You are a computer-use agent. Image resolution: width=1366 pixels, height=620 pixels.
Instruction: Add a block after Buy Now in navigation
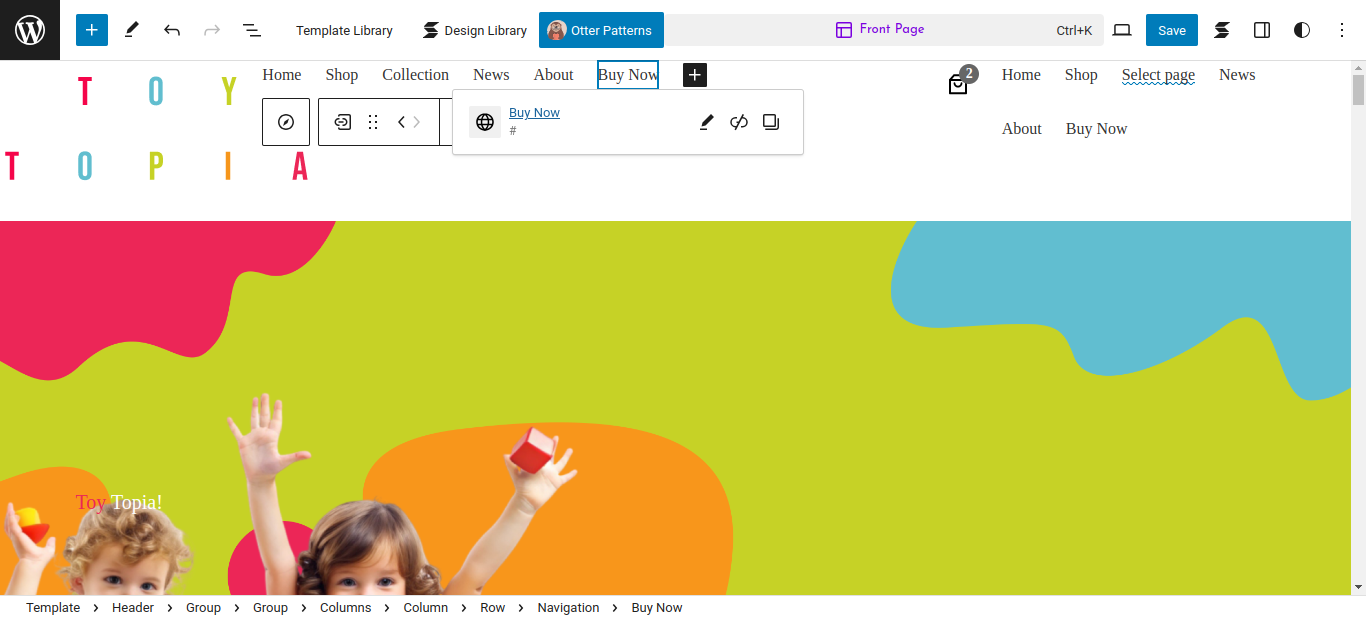pos(695,75)
